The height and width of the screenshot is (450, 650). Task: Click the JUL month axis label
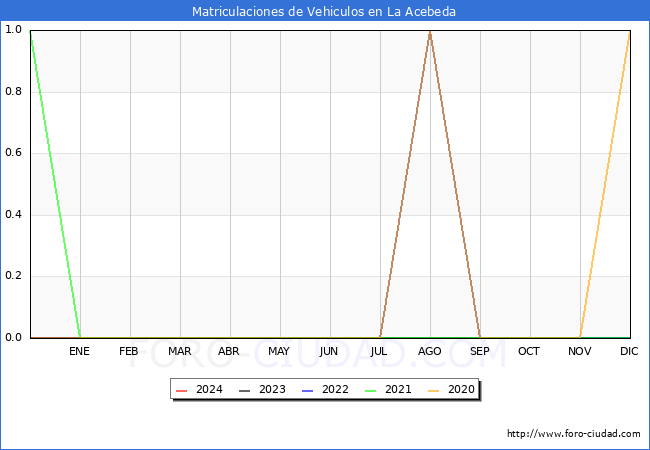coord(379,351)
